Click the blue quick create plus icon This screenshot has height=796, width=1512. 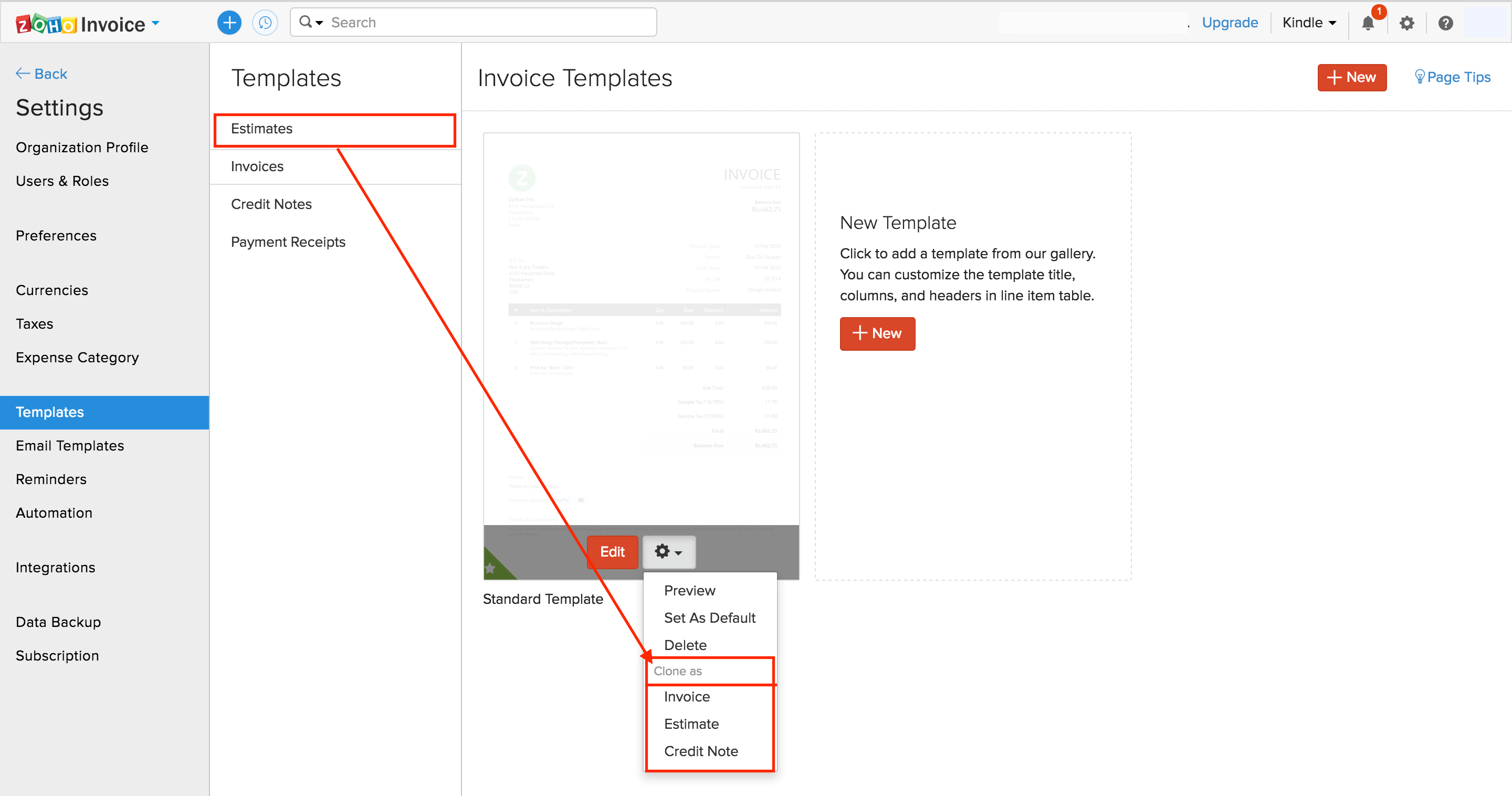229,23
